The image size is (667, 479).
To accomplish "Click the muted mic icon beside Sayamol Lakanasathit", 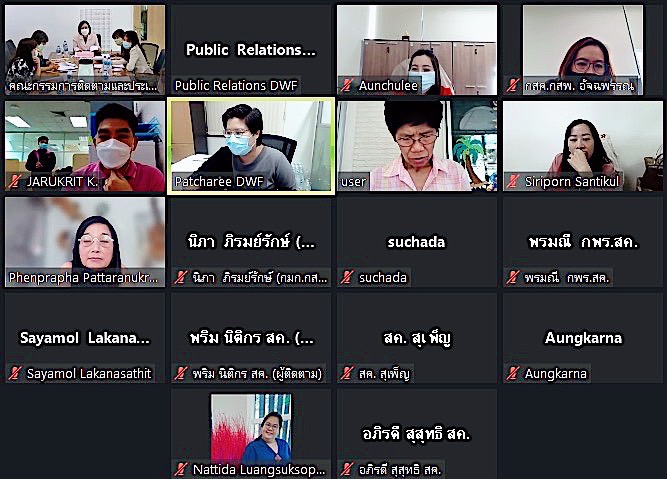I will coord(14,374).
